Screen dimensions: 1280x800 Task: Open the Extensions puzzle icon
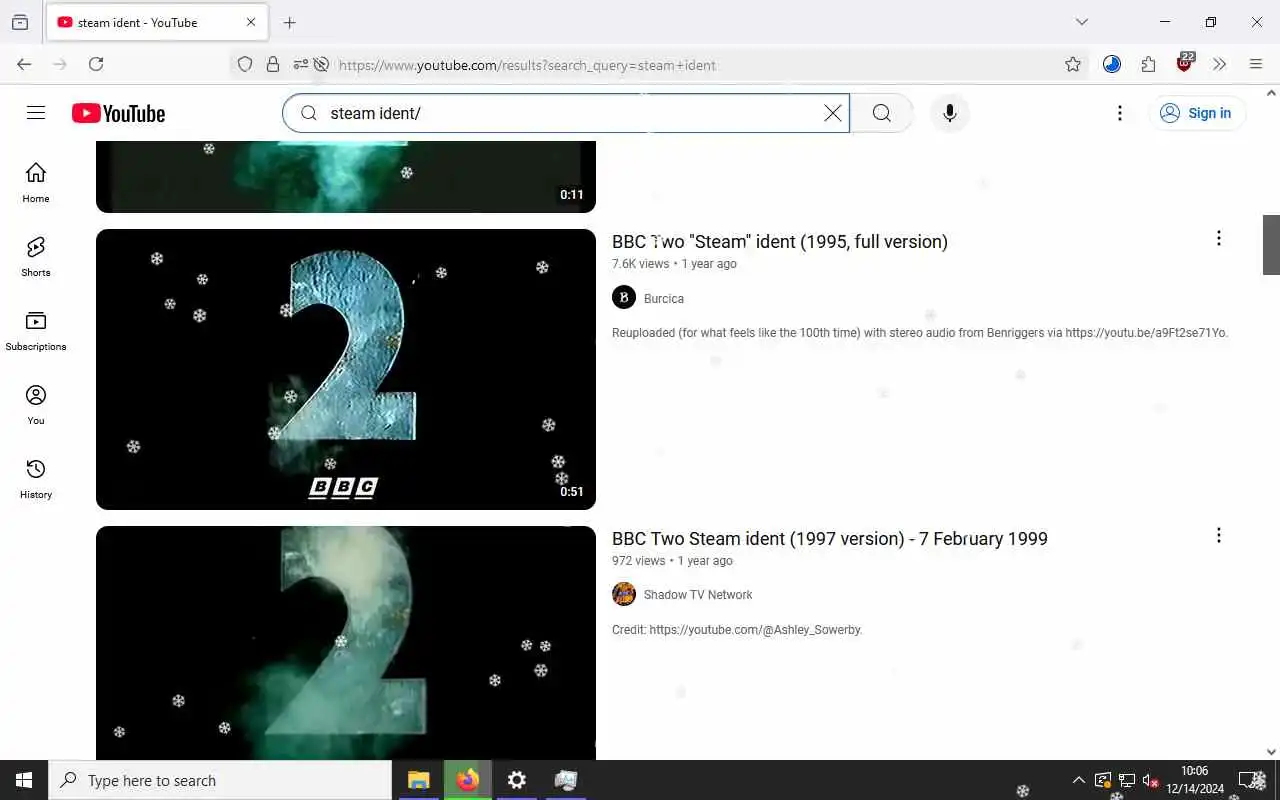(1148, 64)
